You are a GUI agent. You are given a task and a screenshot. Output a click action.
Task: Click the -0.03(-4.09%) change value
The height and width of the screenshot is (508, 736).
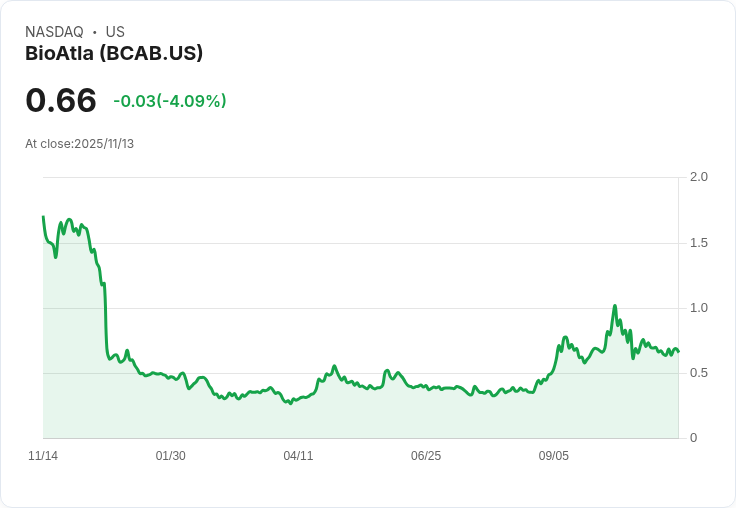170,101
